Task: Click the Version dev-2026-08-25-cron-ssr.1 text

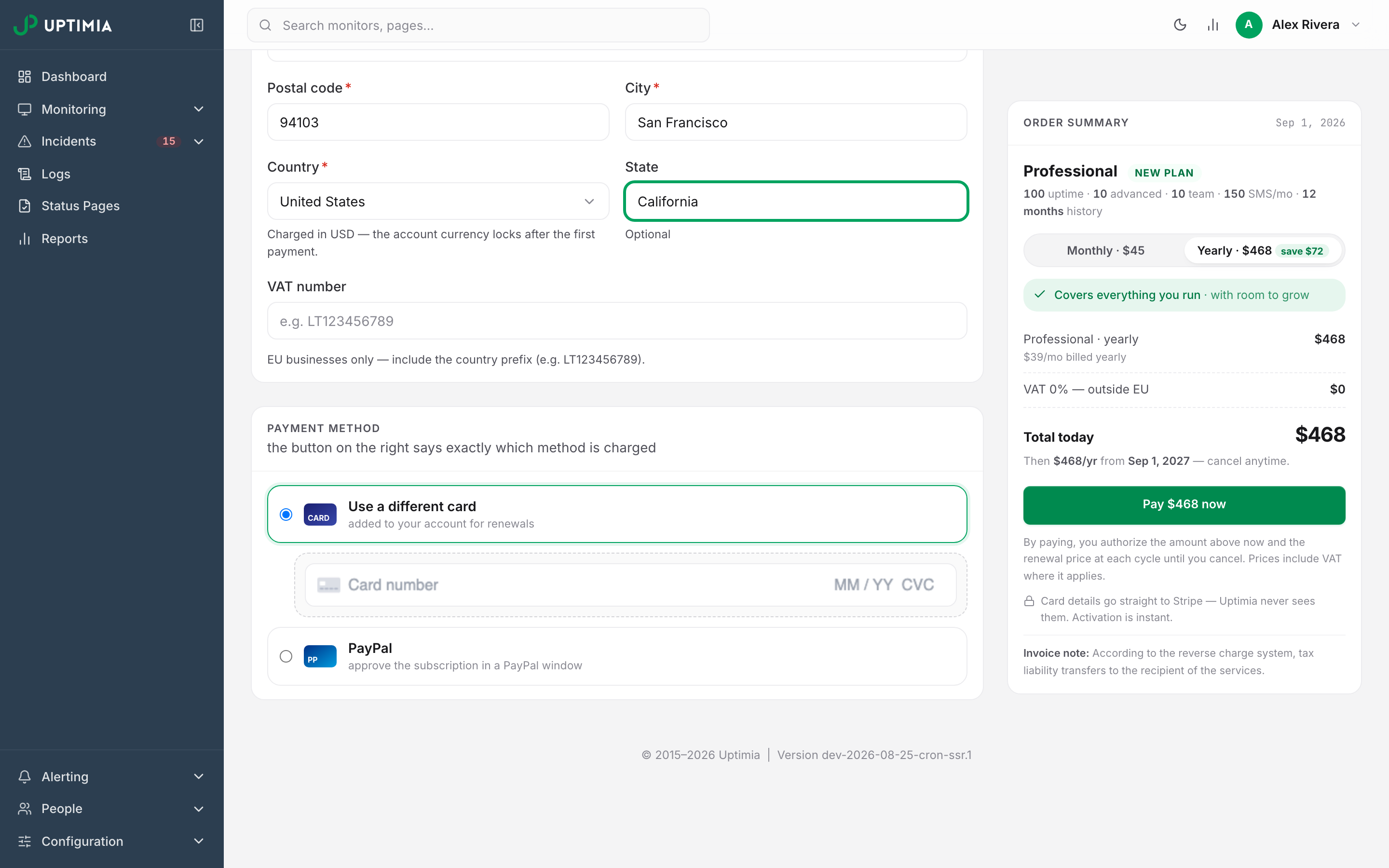Action: point(874,755)
